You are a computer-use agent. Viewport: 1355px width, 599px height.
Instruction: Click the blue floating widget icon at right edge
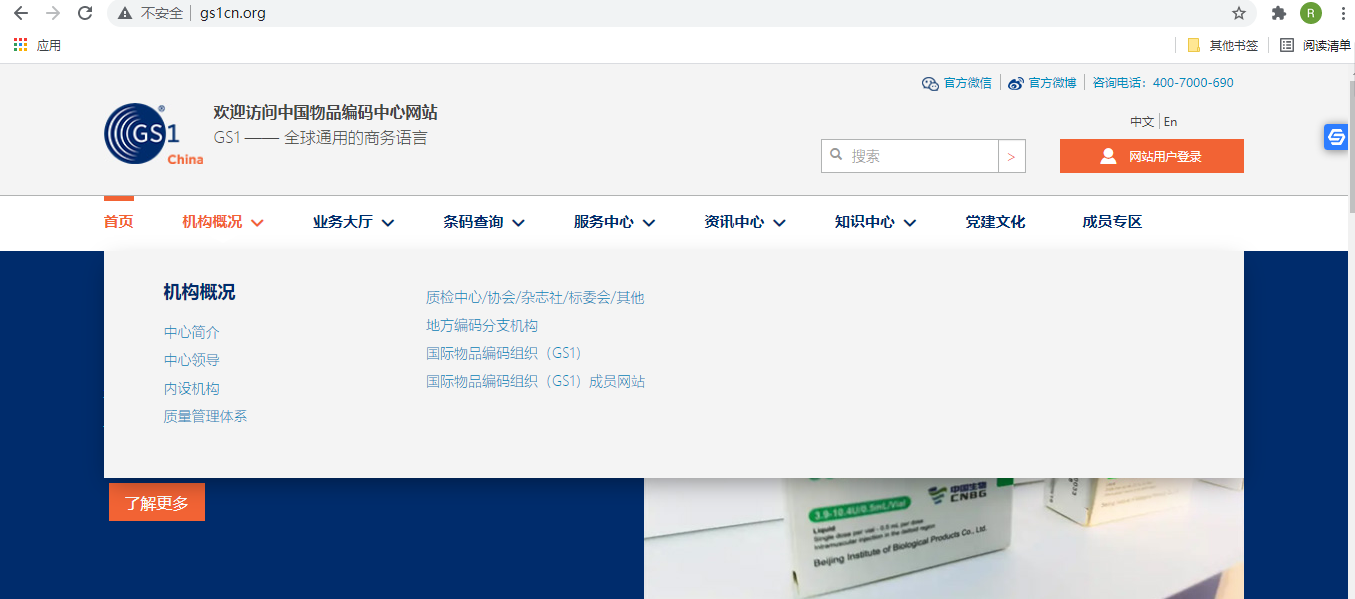pyautogui.click(x=1335, y=137)
